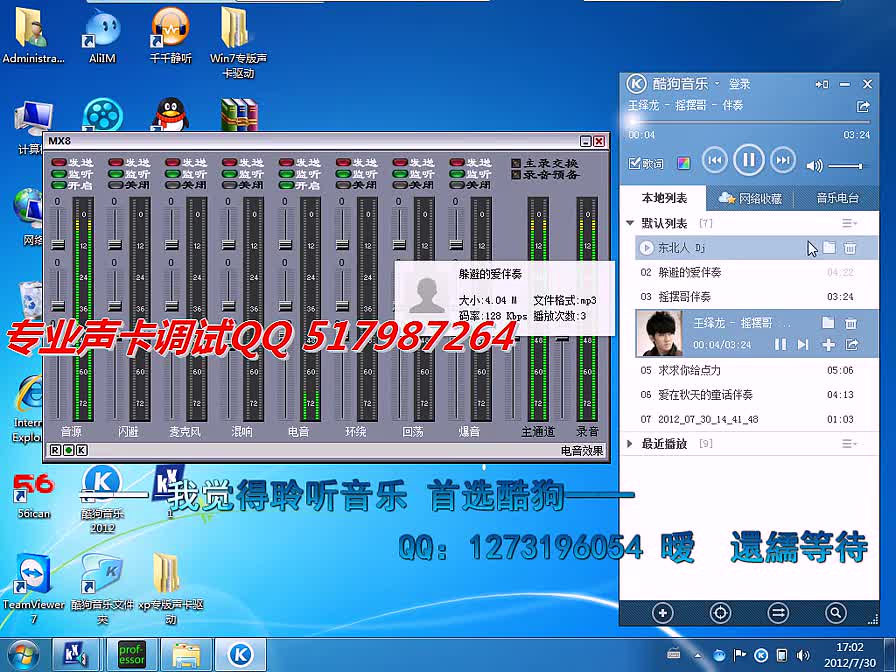The image size is (896, 672).
Task: Click the search magnifier icon at Kugou bottom
Action: [x=835, y=612]
